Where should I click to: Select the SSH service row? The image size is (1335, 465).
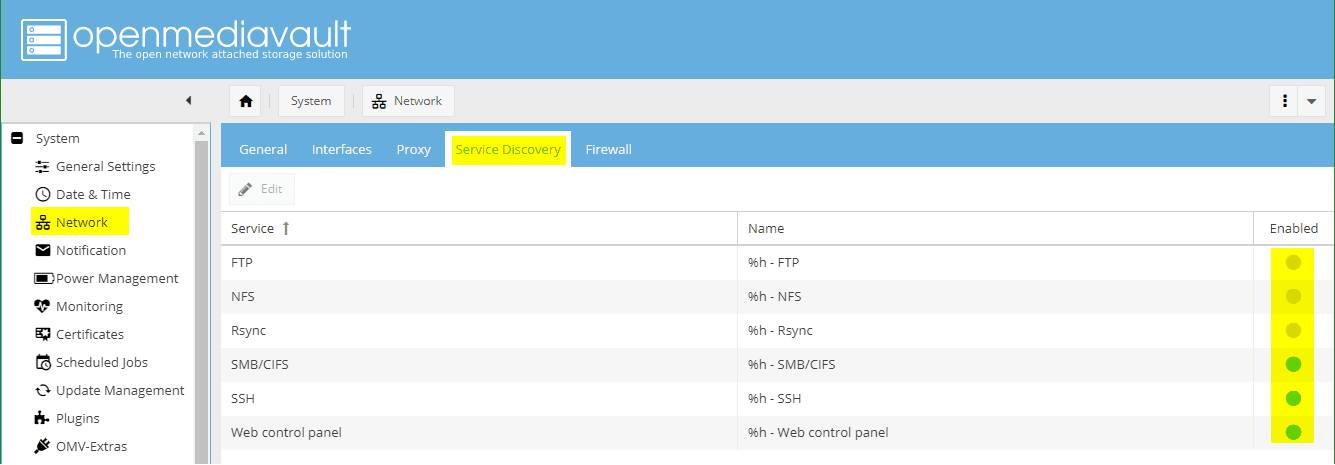[777, 399]
